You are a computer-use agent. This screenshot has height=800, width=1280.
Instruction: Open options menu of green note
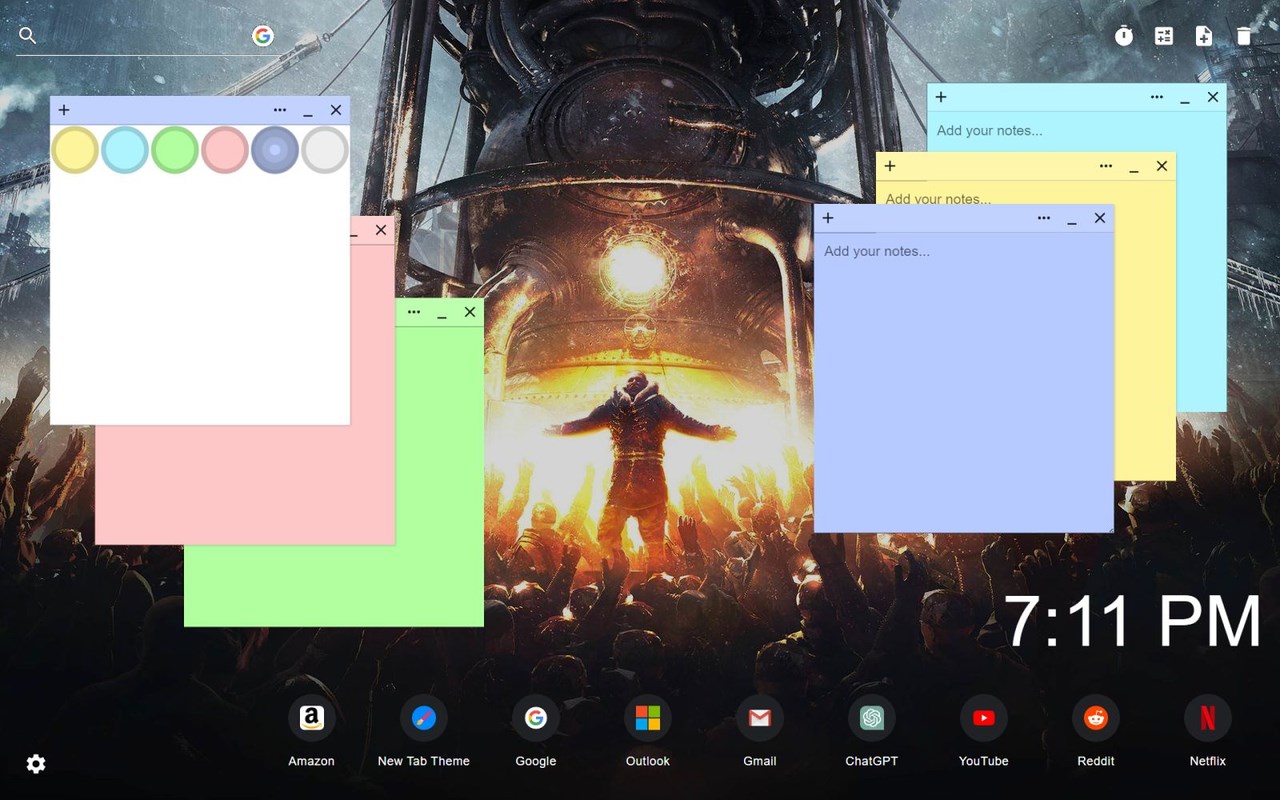[x=414, y=312]
